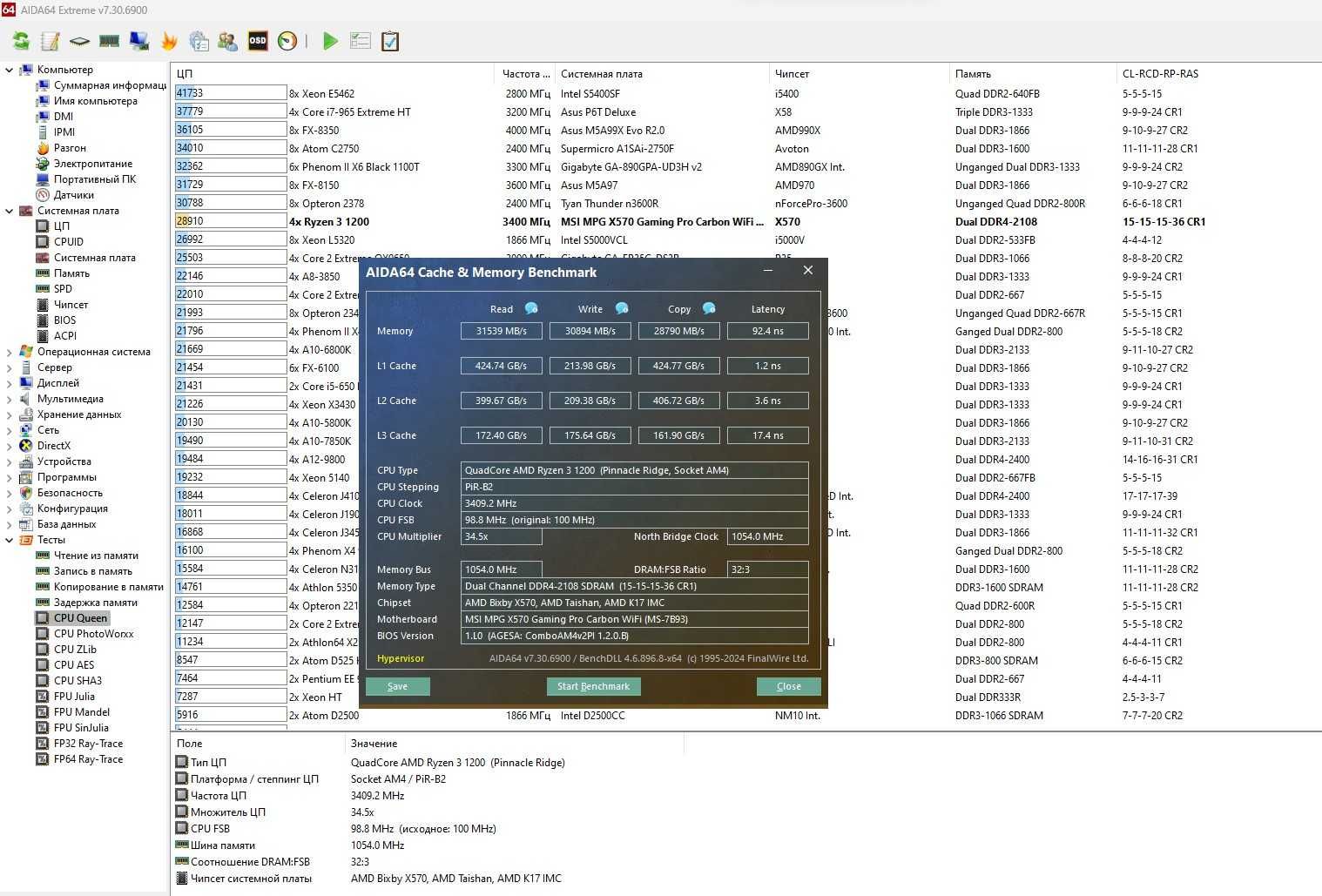Click the Start Benchmark button
1322x896 pixels.
point(593,686)
